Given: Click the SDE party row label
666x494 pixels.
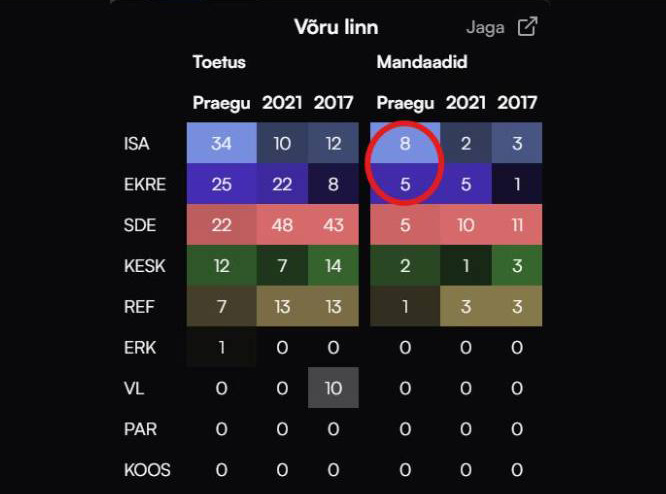Looking at the screenshot, I should click(x=139, y=225).
